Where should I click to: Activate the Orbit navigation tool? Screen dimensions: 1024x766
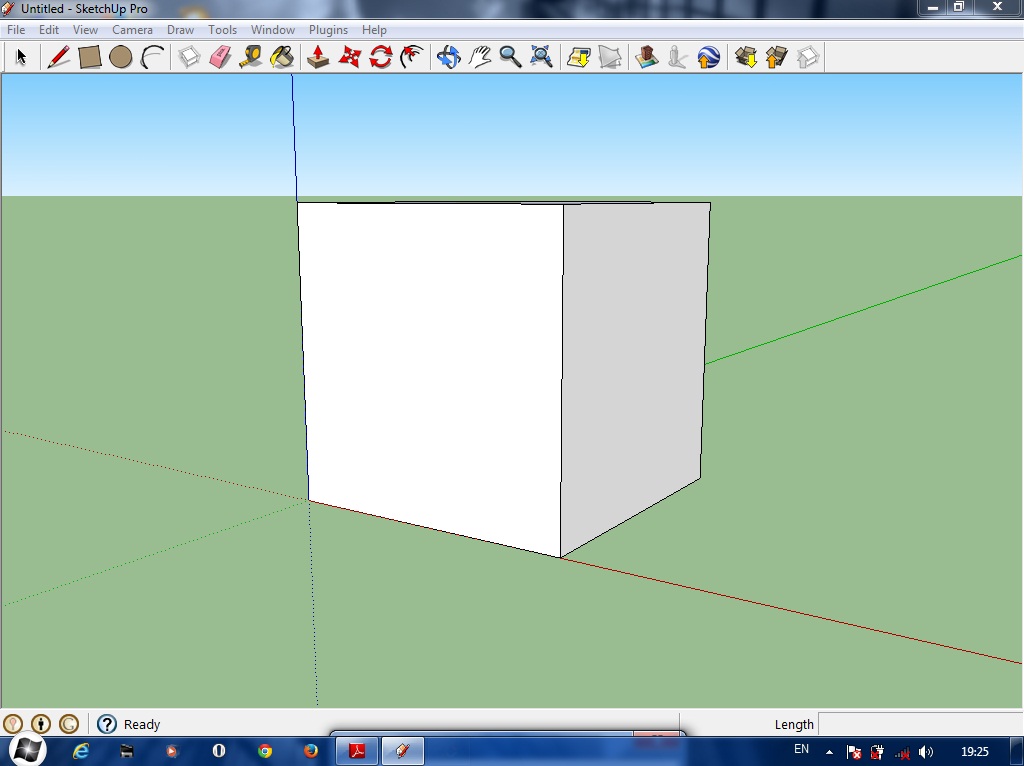(x=448, y=57)
